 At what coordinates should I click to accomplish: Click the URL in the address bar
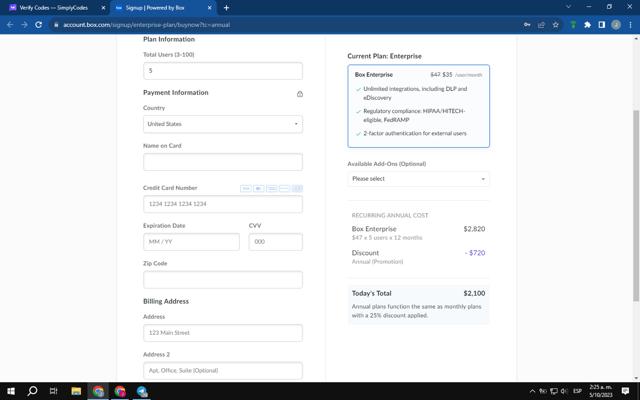(147, 25)
